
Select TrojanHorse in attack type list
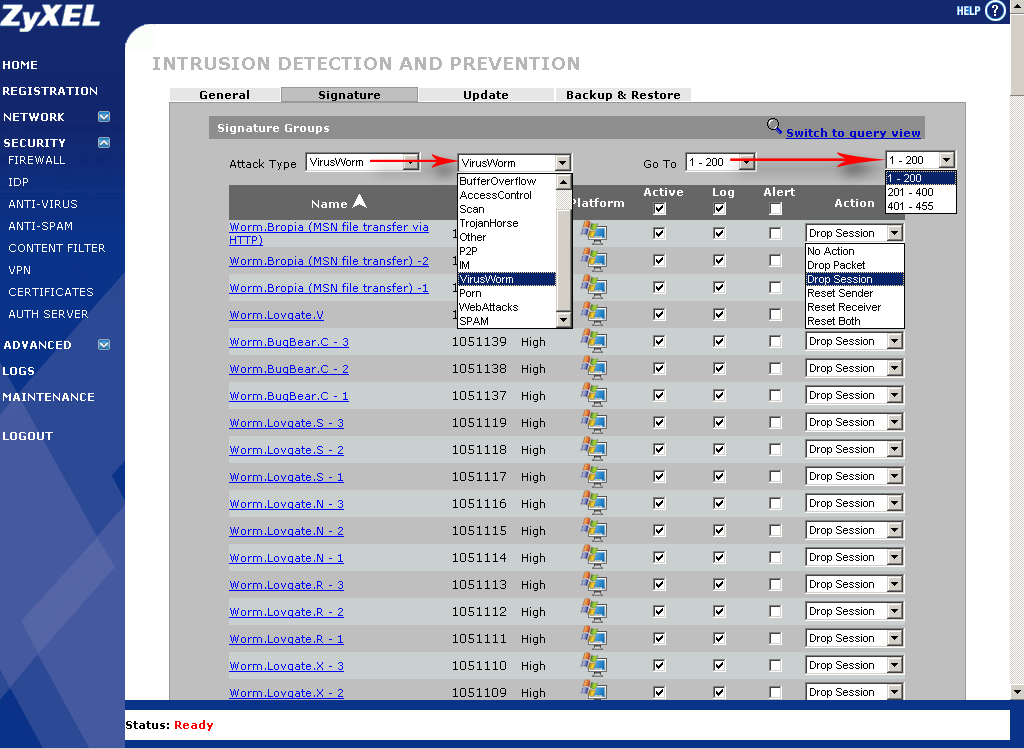pyautogui.click(x=507, y=223)
